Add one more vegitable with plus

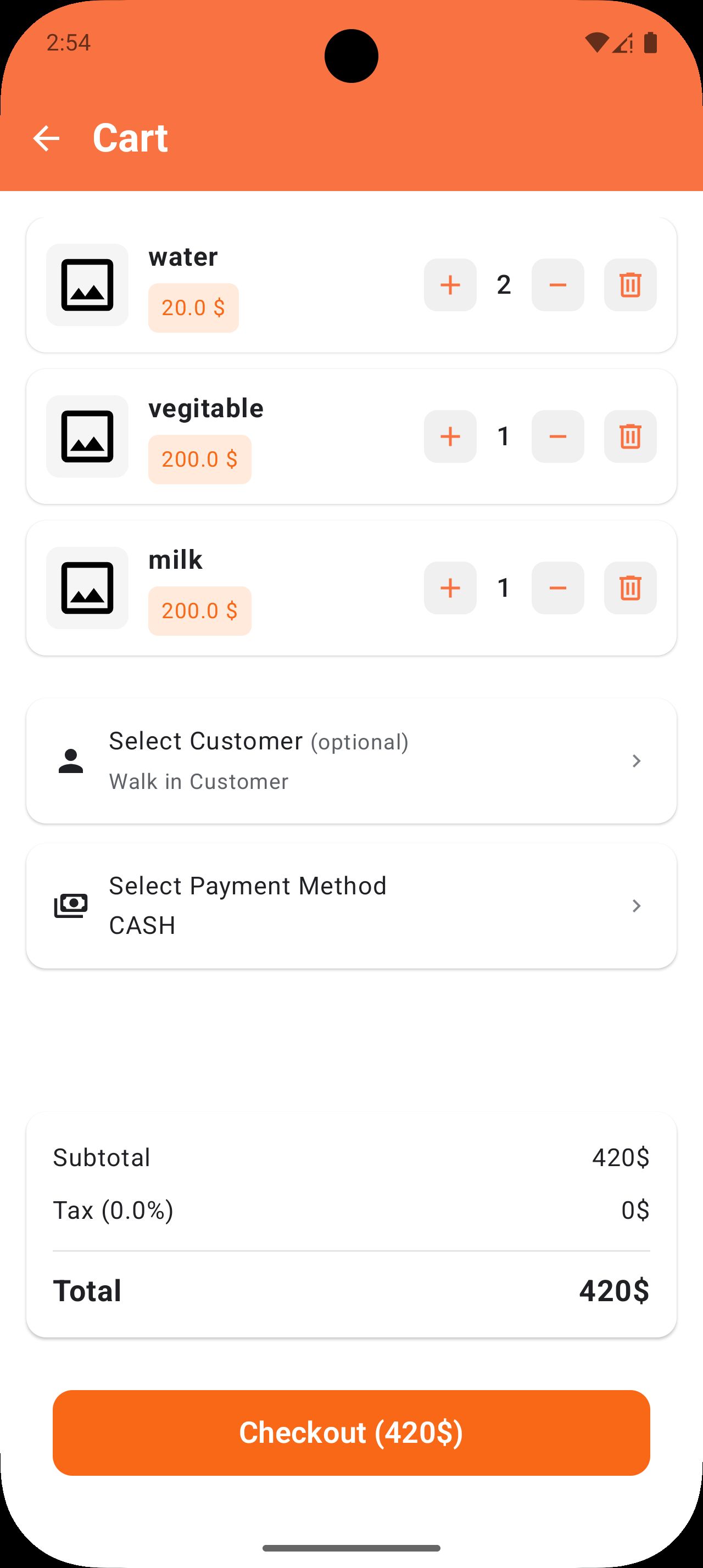click(x=450, y=436)
